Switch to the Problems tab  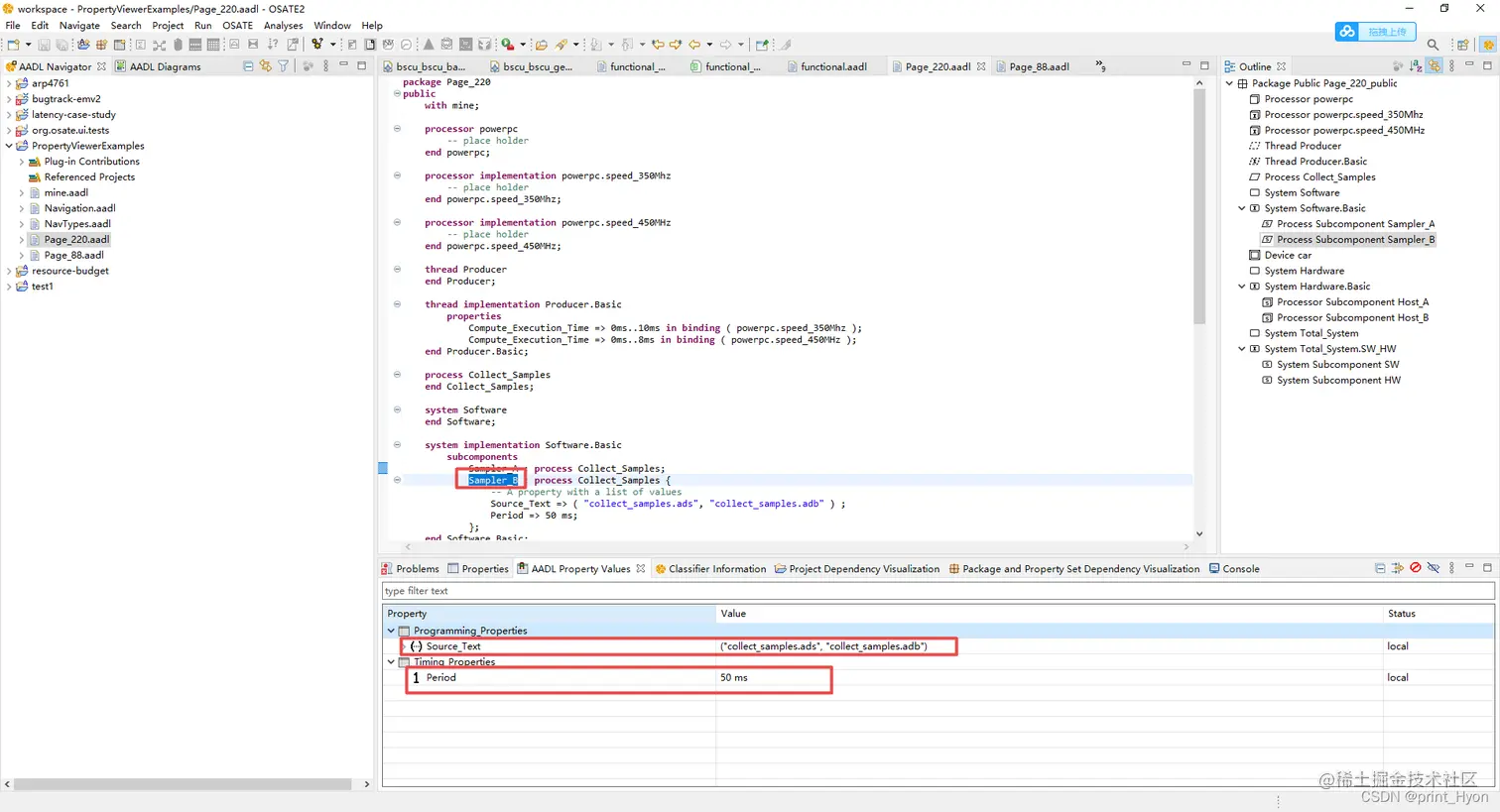(x=410, y=569)
